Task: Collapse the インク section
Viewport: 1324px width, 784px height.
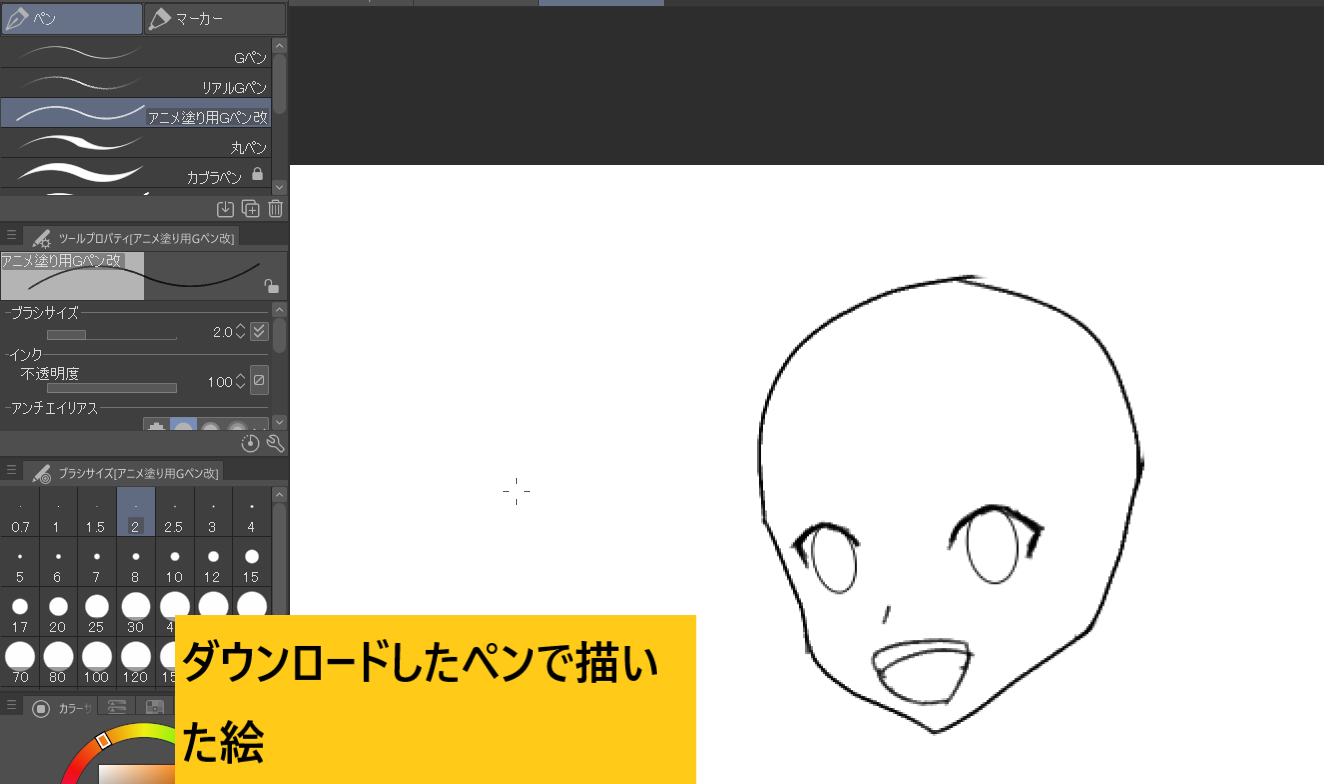Action: point(8,353)
